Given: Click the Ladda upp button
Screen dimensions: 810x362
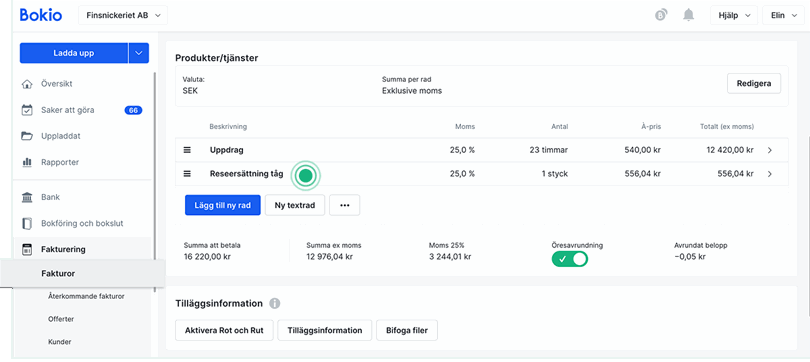Looking at the screenshot, I should pyautogui.click(x=74, y=53).
